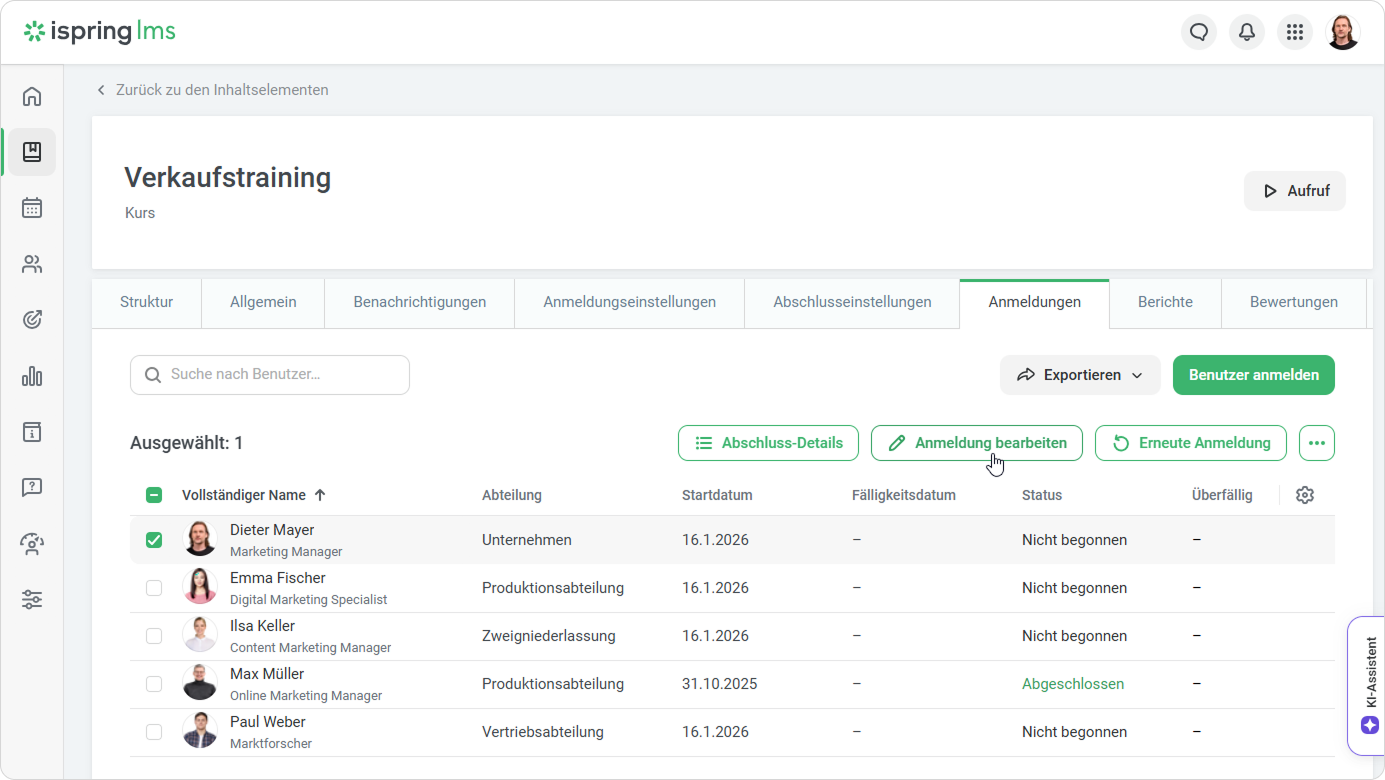Click the notification bell icon
This screenshot has height=780, width=1385.
tap(1247, 32)
